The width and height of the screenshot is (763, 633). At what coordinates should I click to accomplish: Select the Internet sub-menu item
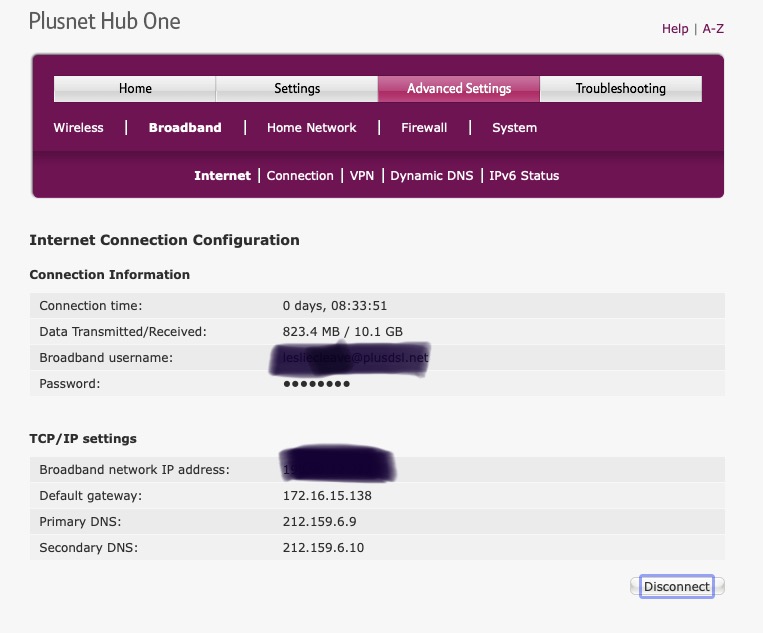tap(222, 176)
